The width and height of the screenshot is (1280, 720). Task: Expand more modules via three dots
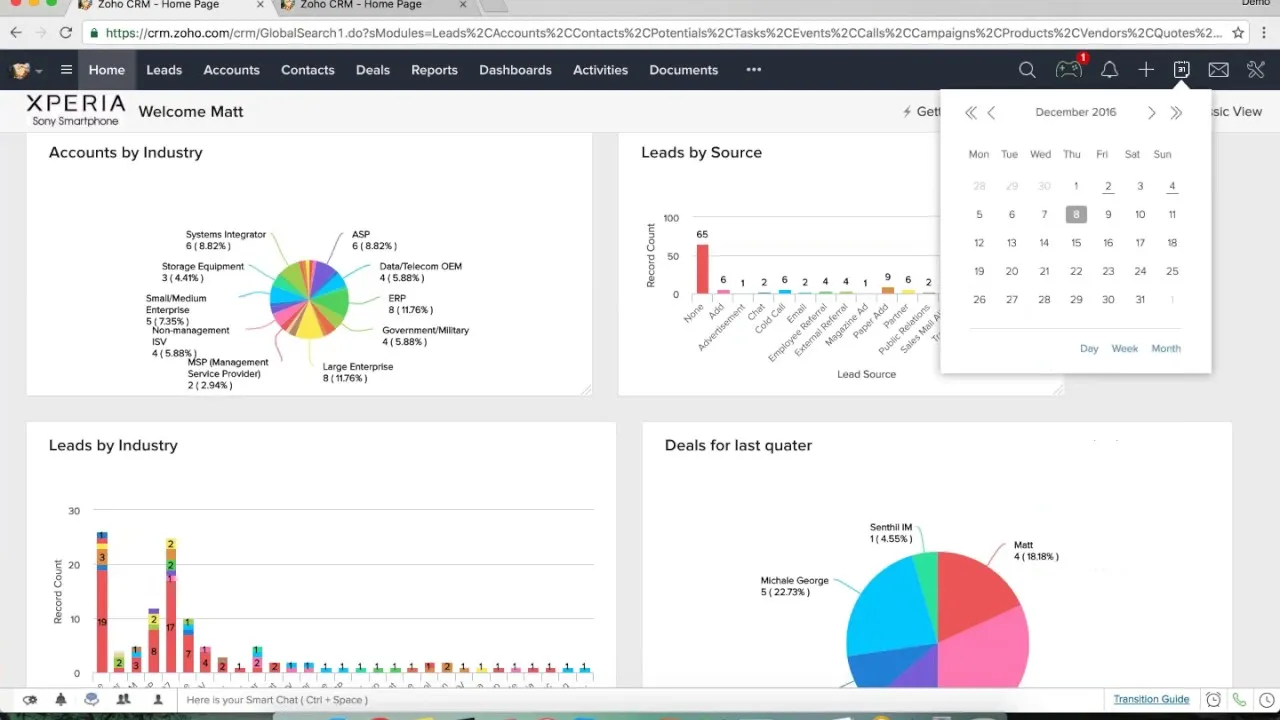pyautogui.click(x=753, y=70)
